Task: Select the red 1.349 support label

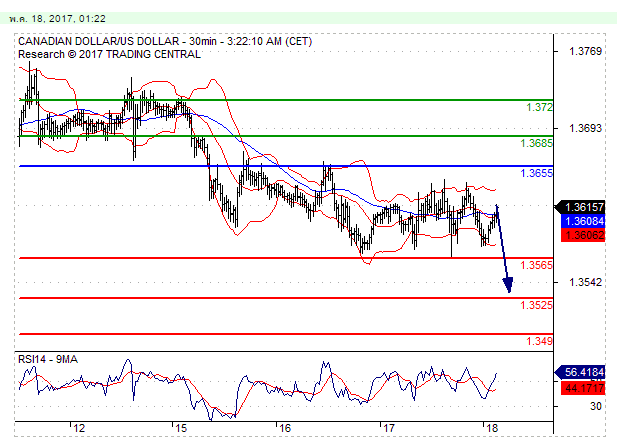Action: [x=539, y=341]
